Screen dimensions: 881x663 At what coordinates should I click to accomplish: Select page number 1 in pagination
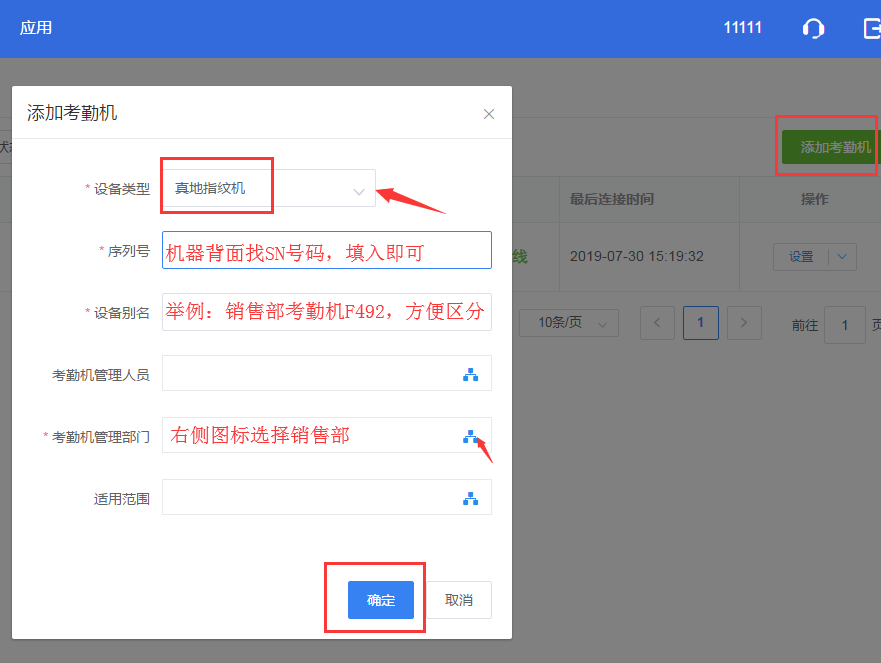pos(700,322)
